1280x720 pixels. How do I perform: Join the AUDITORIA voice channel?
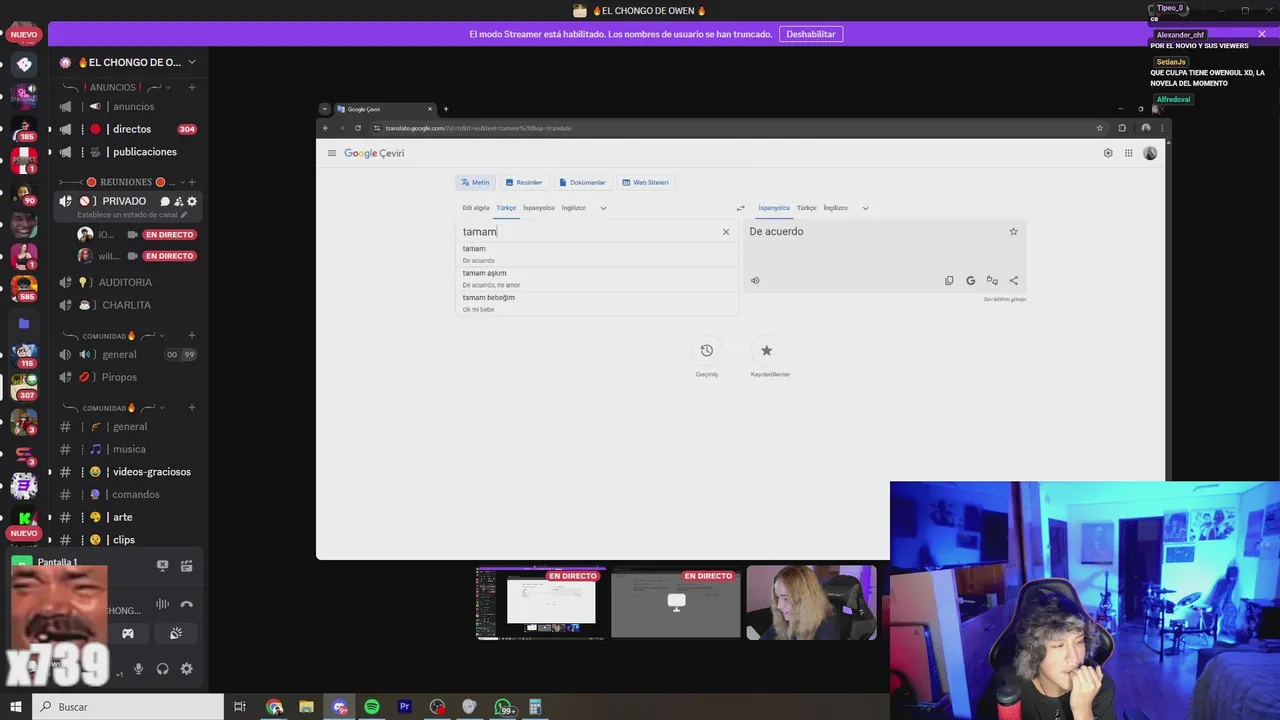coord(127,283)
